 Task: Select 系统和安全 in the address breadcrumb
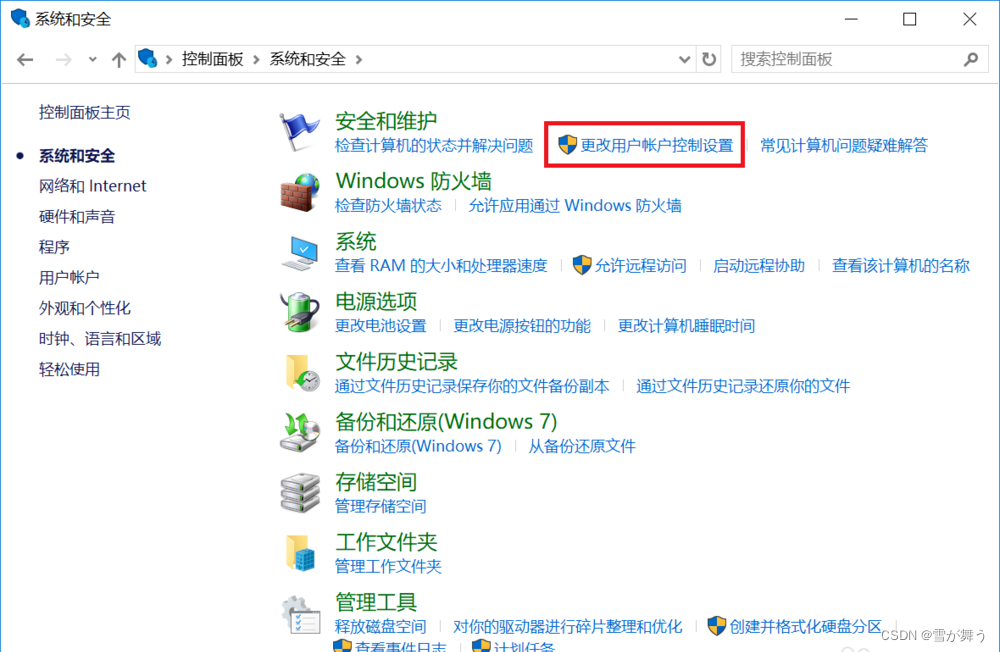click(307, 59)
